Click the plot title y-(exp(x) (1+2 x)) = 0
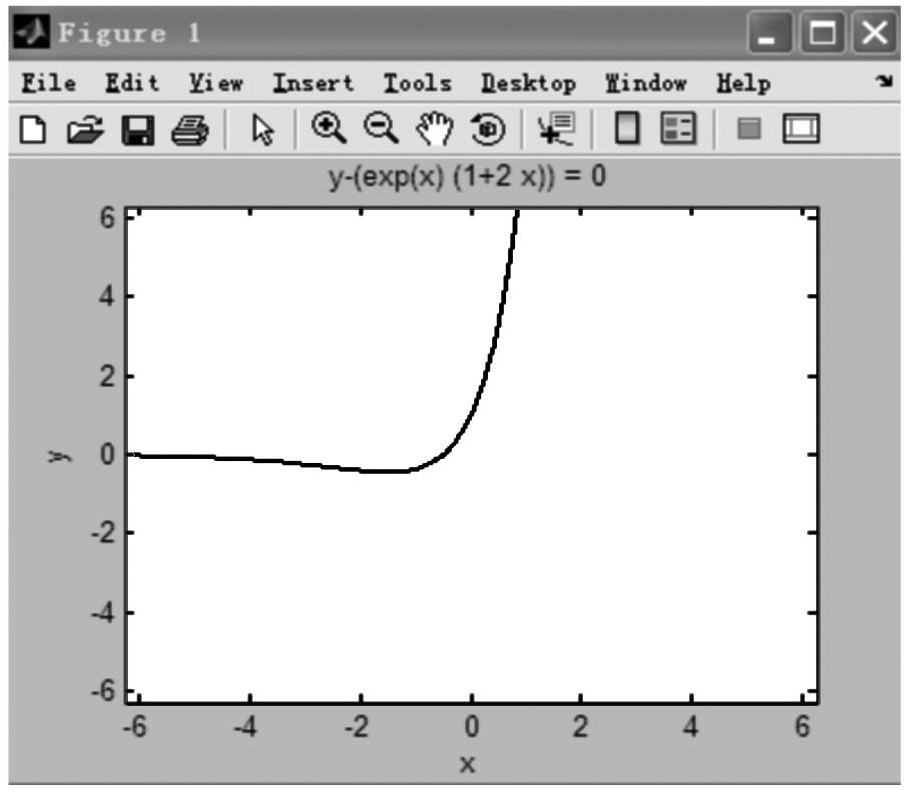 click(467, 176)
